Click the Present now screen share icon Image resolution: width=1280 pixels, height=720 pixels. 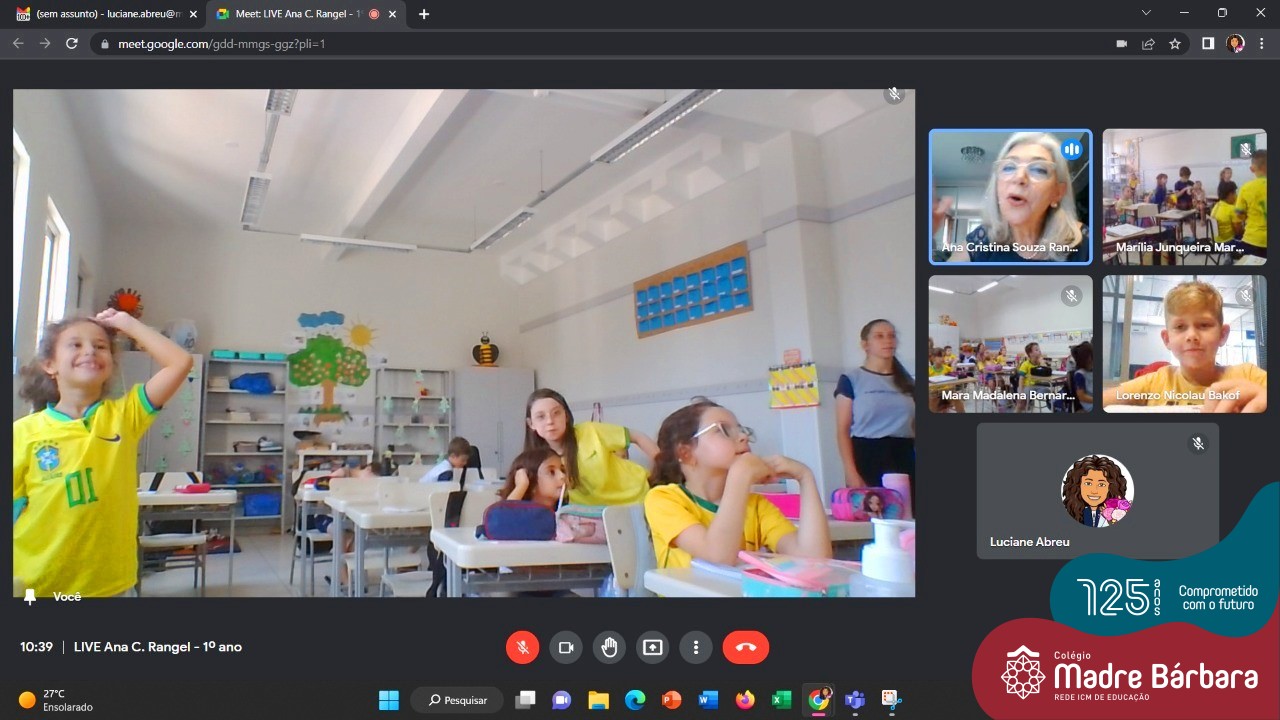click(x=652, y=647)
